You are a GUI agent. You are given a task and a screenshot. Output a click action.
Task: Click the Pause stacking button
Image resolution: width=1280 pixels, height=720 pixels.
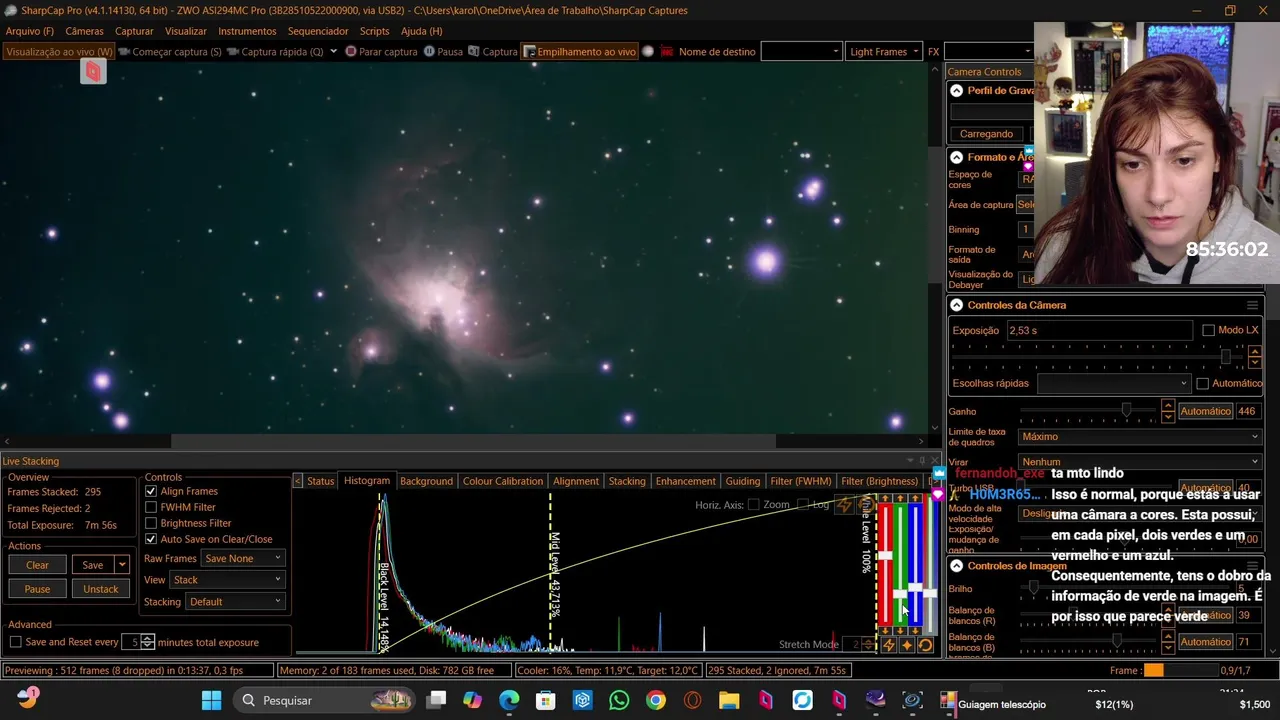37,589
